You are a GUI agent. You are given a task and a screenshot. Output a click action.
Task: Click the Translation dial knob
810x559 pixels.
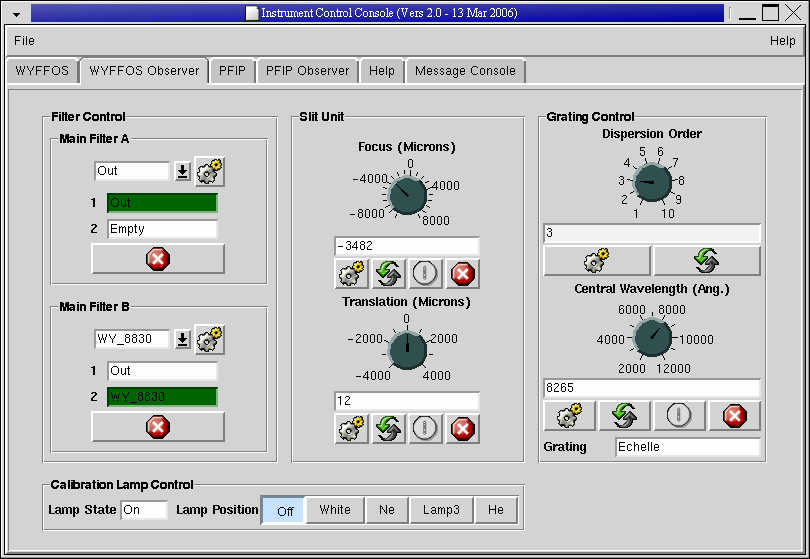[408, 350]
